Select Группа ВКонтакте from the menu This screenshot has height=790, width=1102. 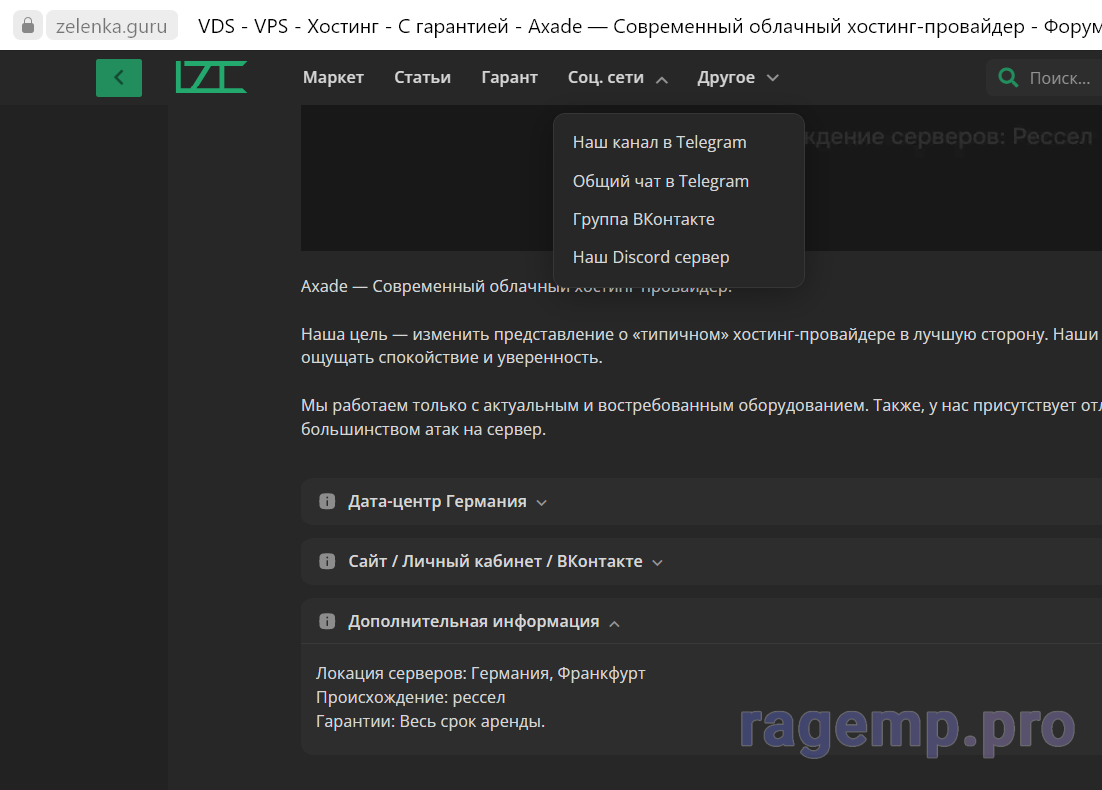(x=643, y=219)
